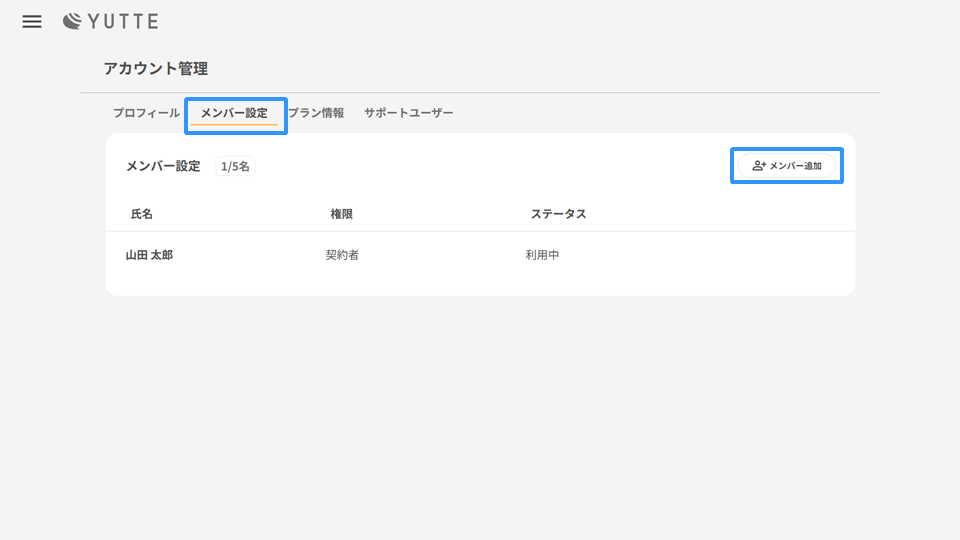Click the 1/5名 member count badge

tap(235, 167)
